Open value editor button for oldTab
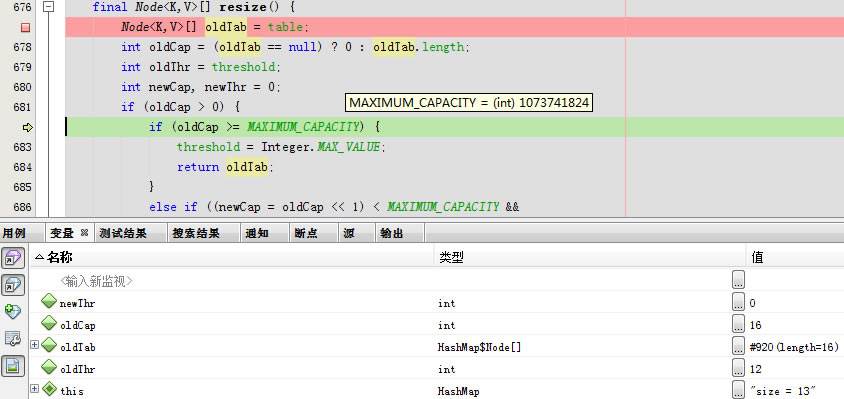The height and width of the screenshot is (399, 844). pyautogui.click(x=738, y=346)
